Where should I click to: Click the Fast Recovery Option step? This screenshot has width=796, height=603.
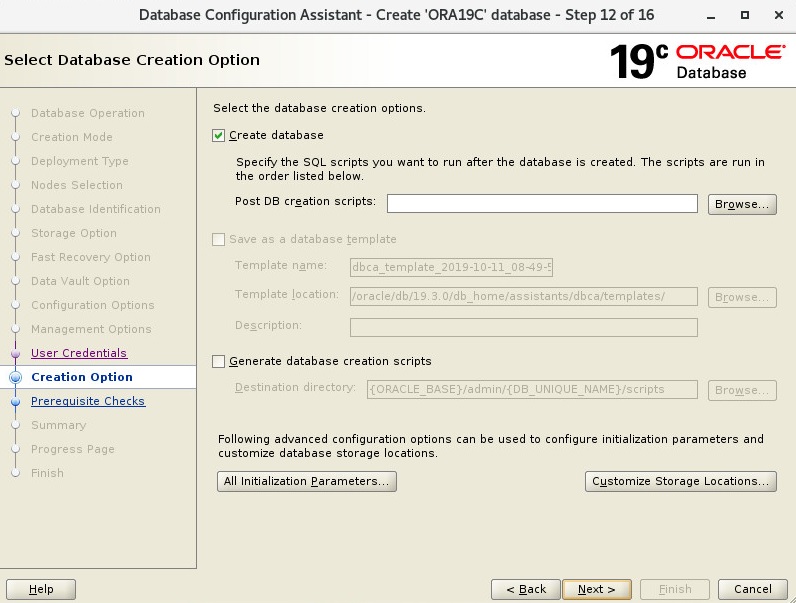(90, 257)
